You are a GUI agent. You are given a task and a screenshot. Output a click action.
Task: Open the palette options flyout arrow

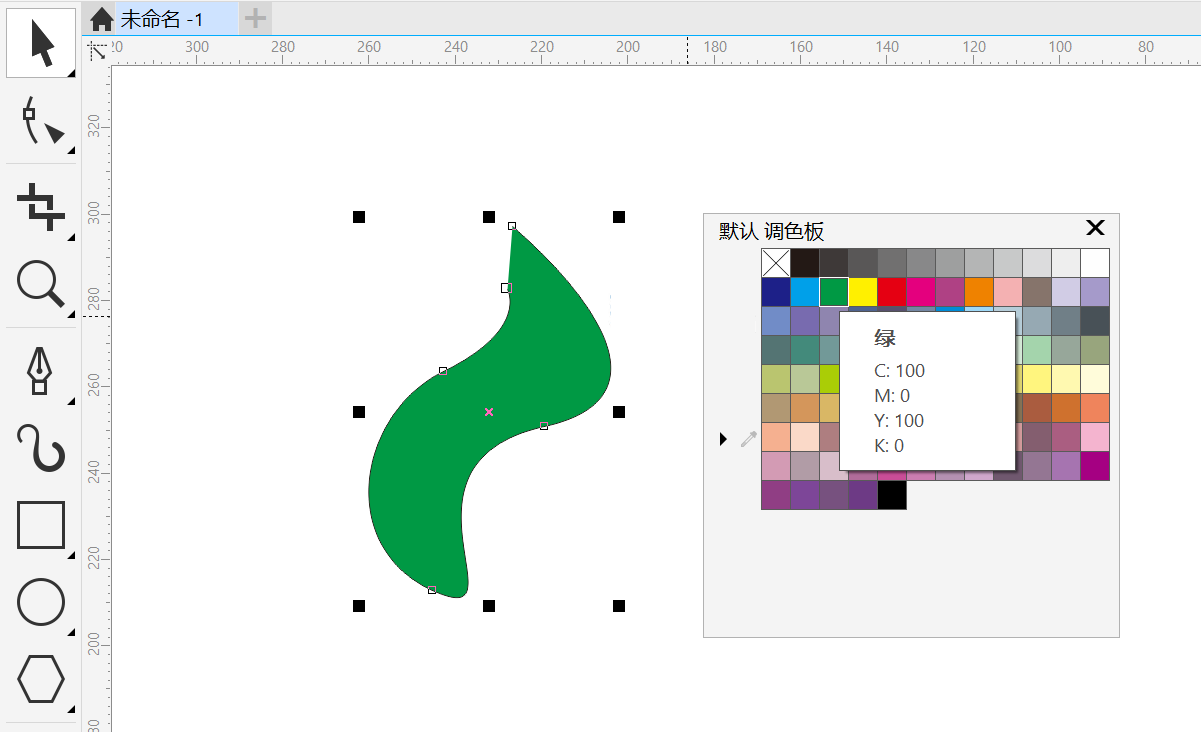coord(723,439)
